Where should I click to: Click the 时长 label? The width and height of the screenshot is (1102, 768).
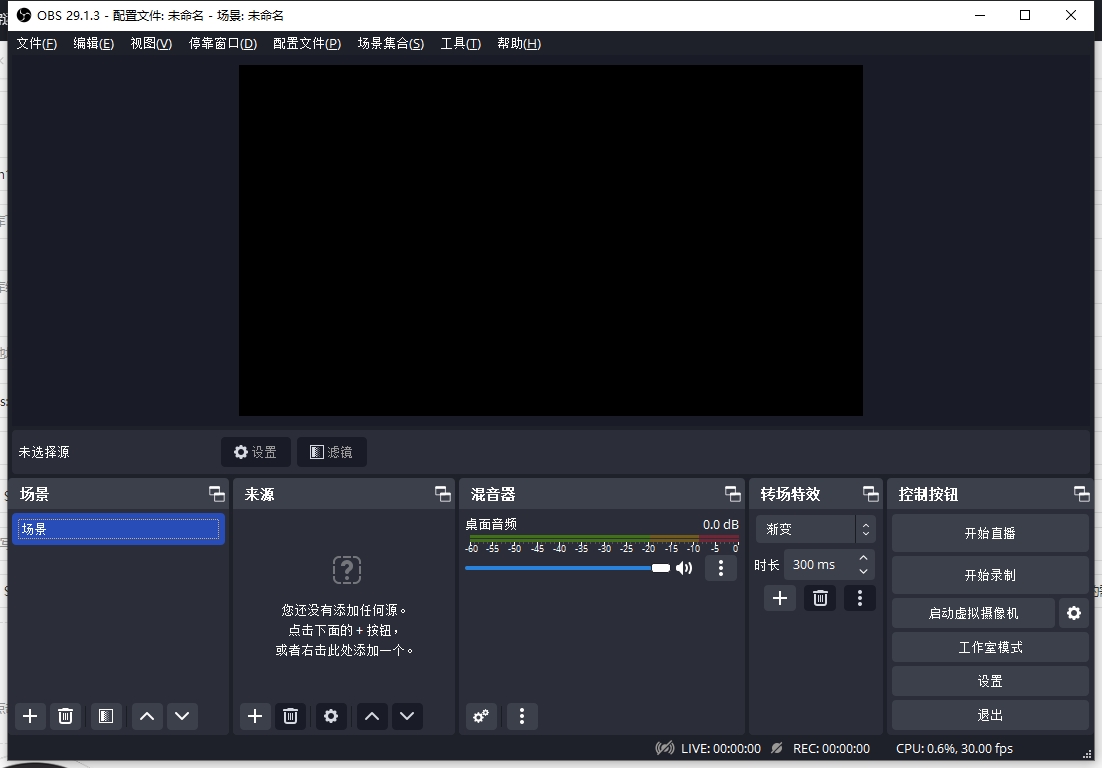coord(766,565)
